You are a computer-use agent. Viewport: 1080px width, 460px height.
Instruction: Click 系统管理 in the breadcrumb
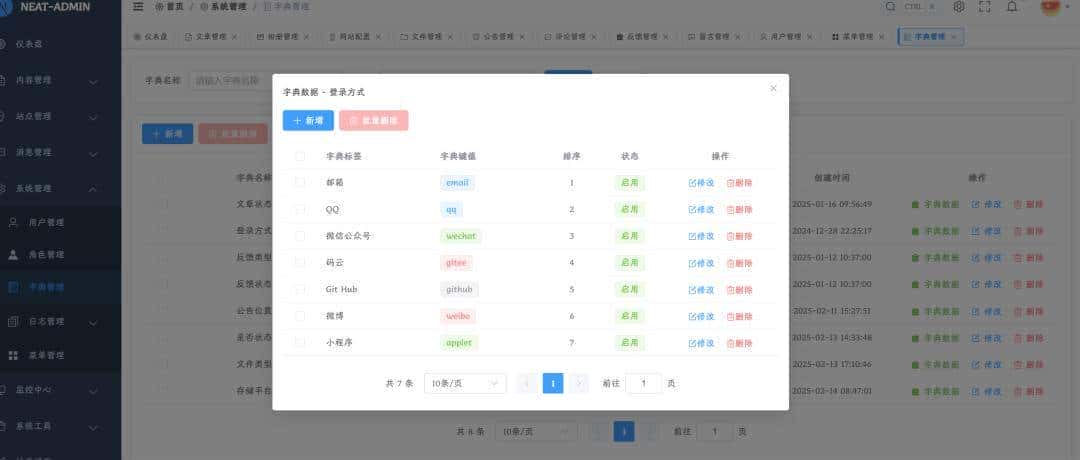(x=225, y=7)
